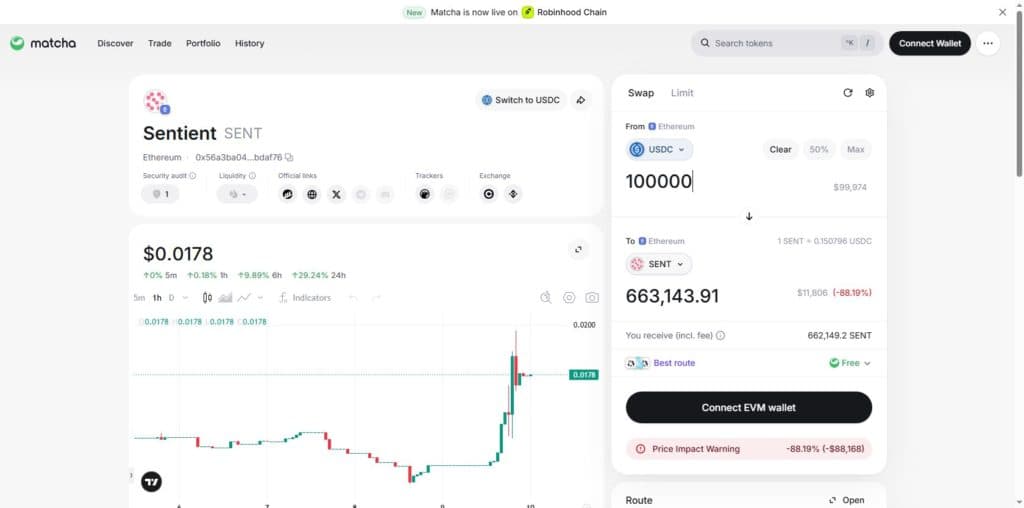The height and width of the screenshot is (508, 1024).
Task: Select line chart style
Action: point(244,298)
